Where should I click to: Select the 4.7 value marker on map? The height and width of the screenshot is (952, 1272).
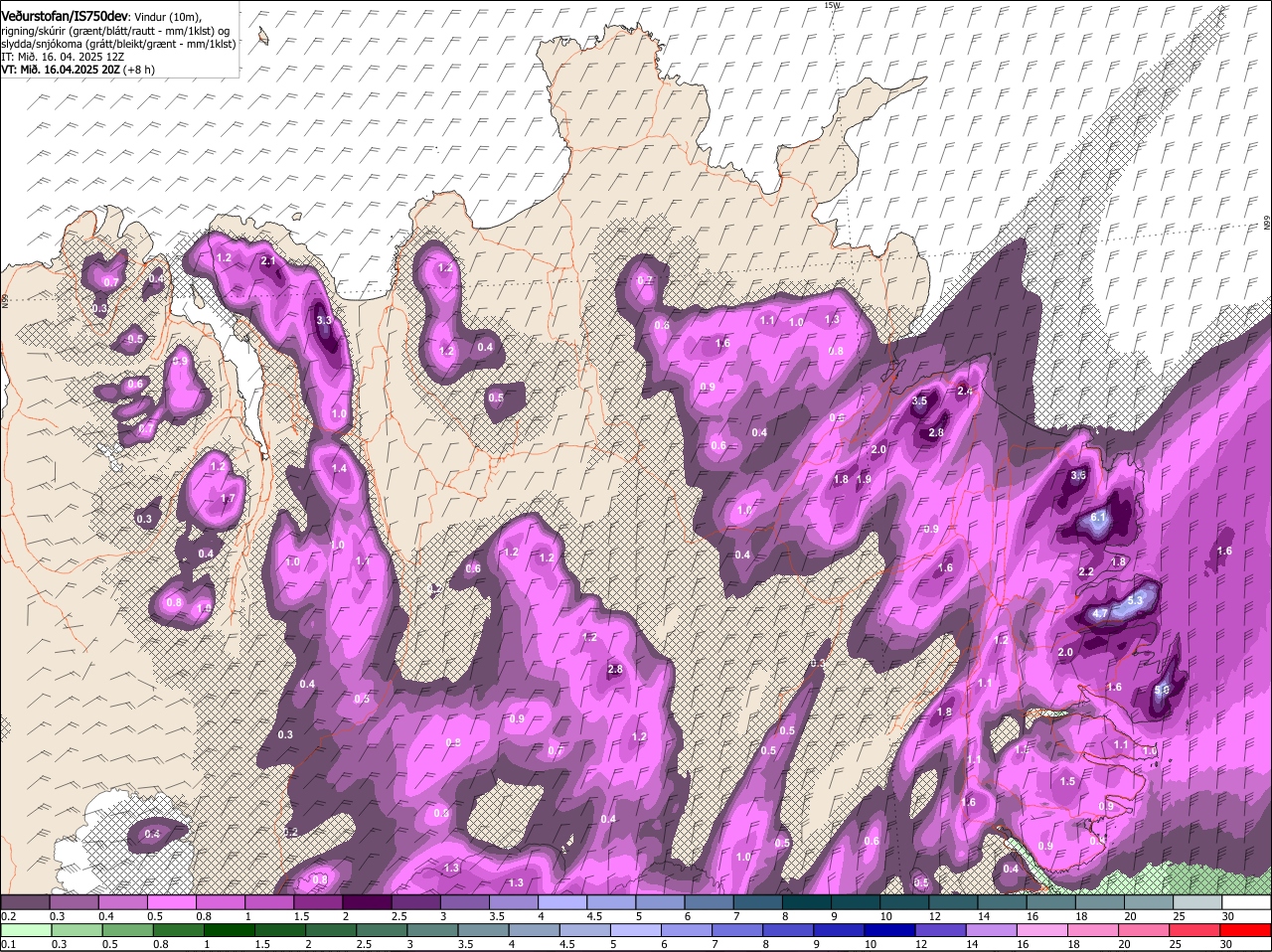[1100, 614]
